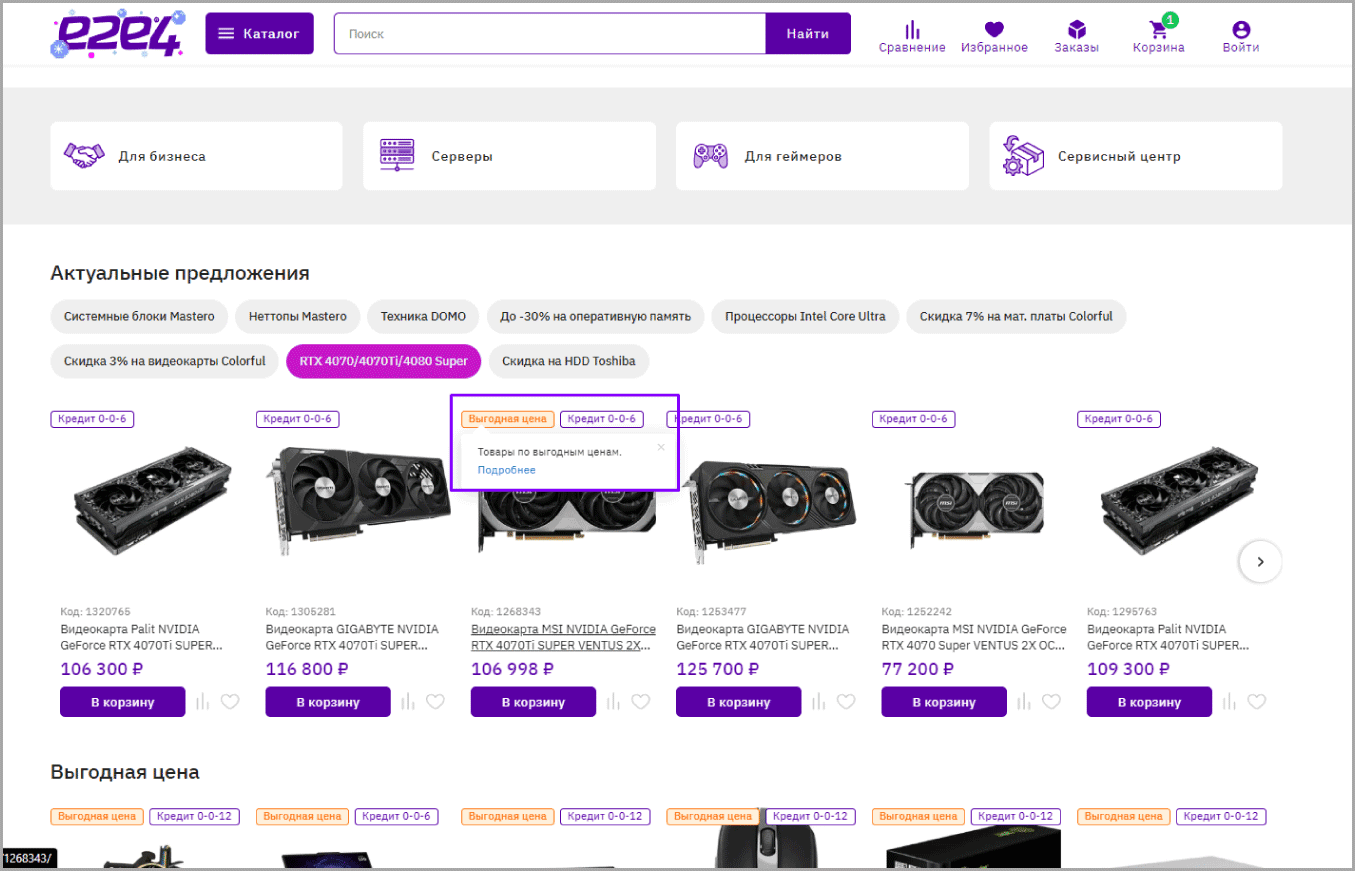Favorite the GIGABYTE 116 800 ₽ card
Viewport: 1355px width, 871px height.
pos(435,702)
